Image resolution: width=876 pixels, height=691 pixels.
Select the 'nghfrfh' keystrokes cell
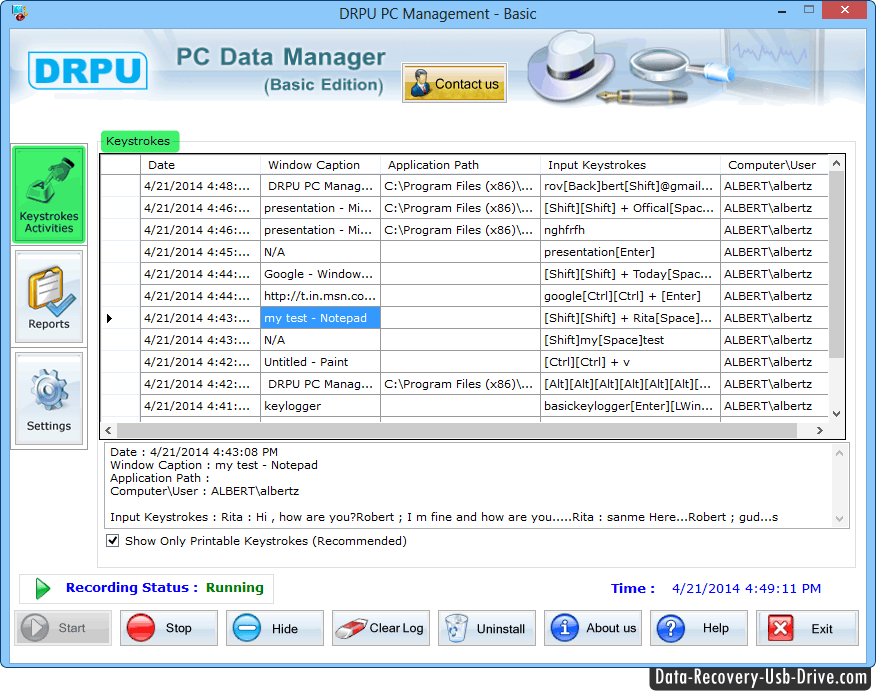click(630, 230)
